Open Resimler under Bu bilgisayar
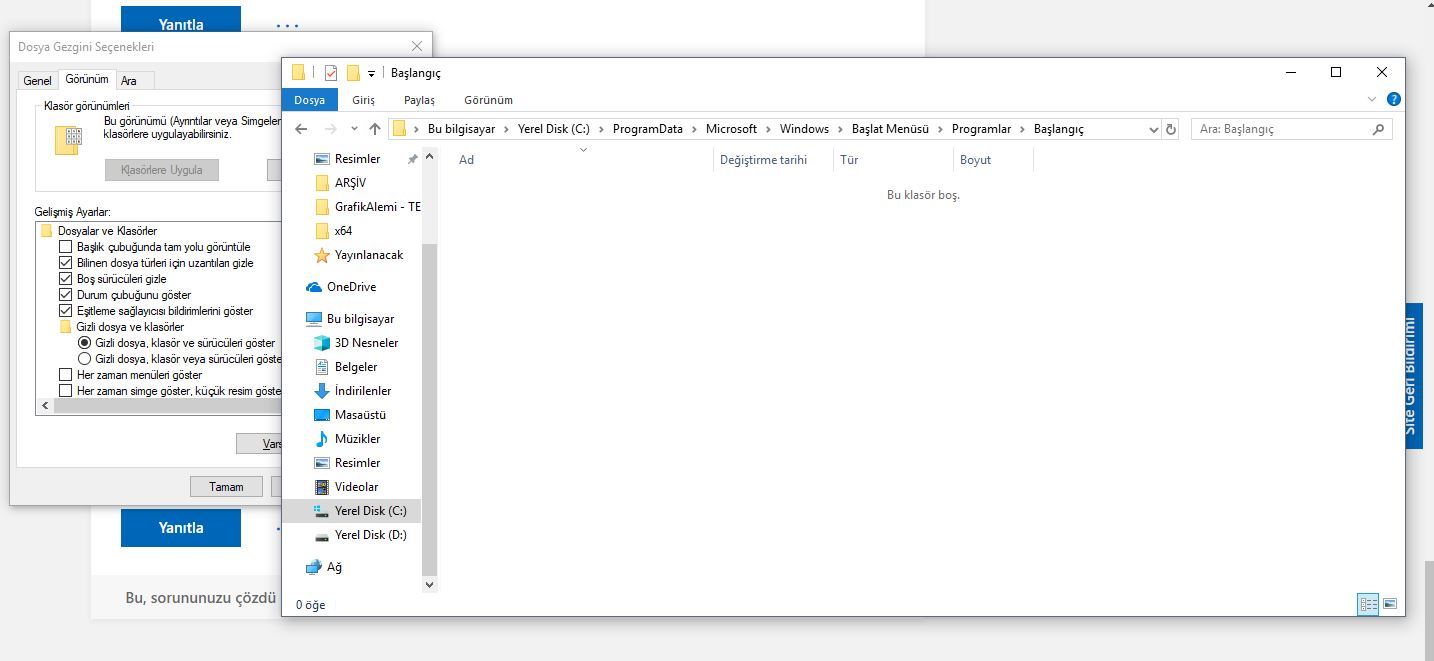 [x=357, y=463]
